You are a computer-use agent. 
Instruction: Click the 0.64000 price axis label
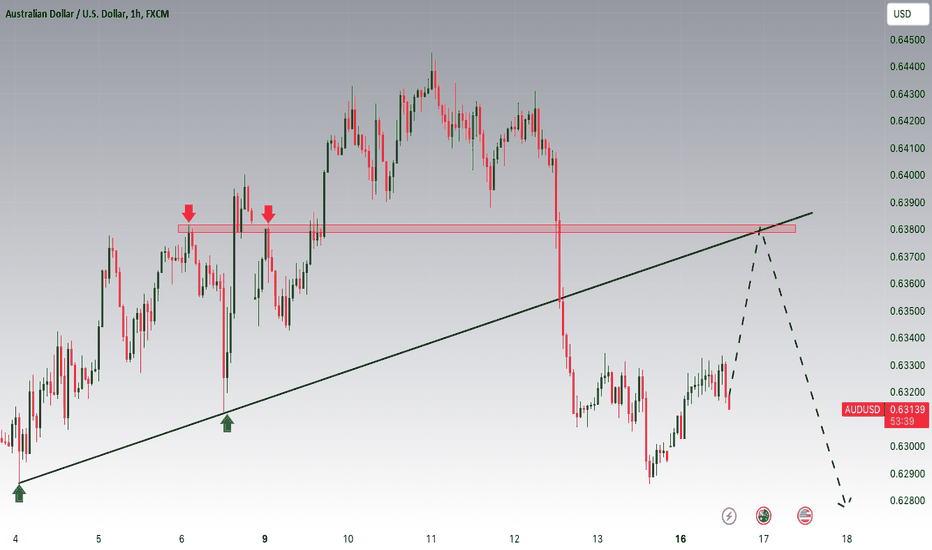tap(907, 175)
